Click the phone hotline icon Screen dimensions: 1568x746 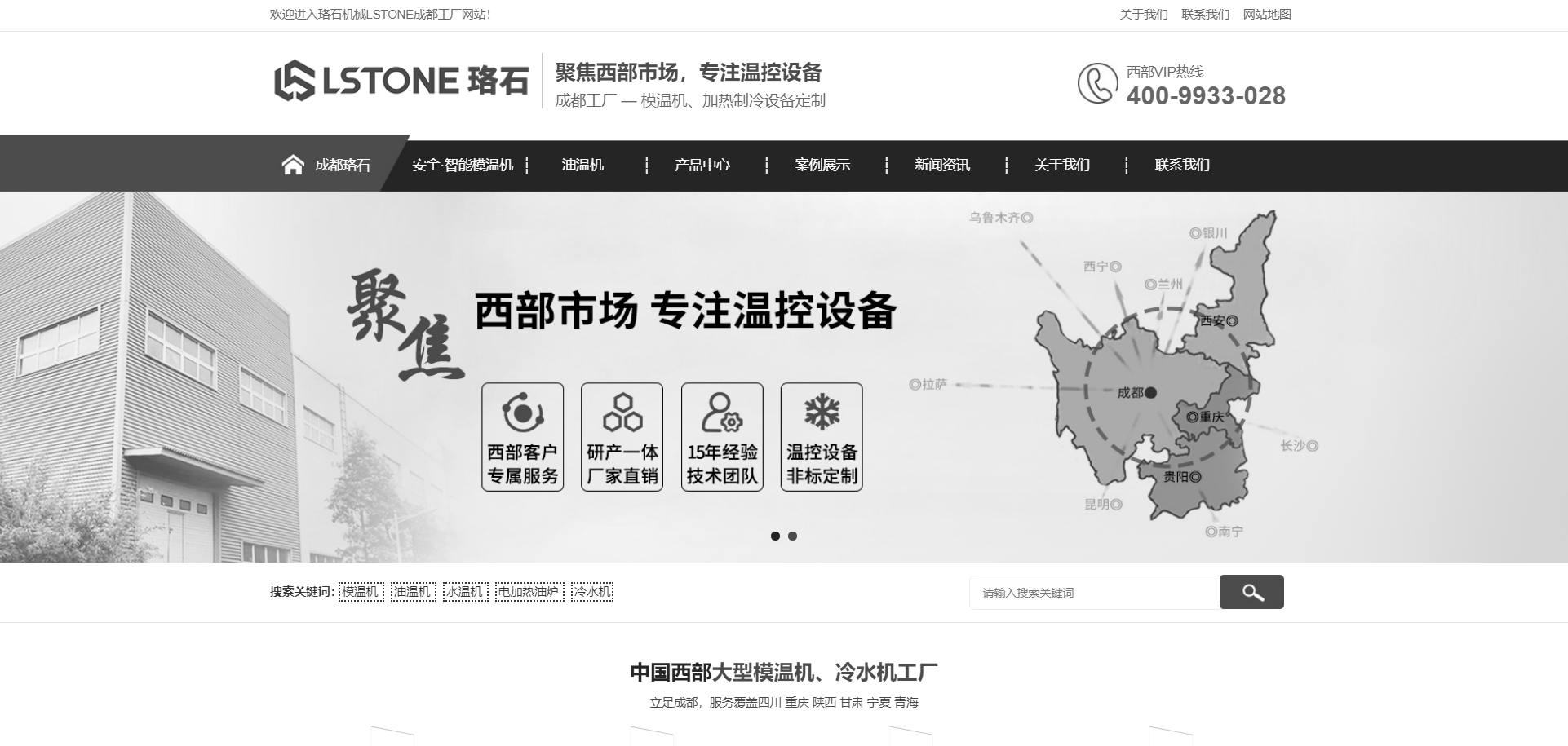[1097, 83]
